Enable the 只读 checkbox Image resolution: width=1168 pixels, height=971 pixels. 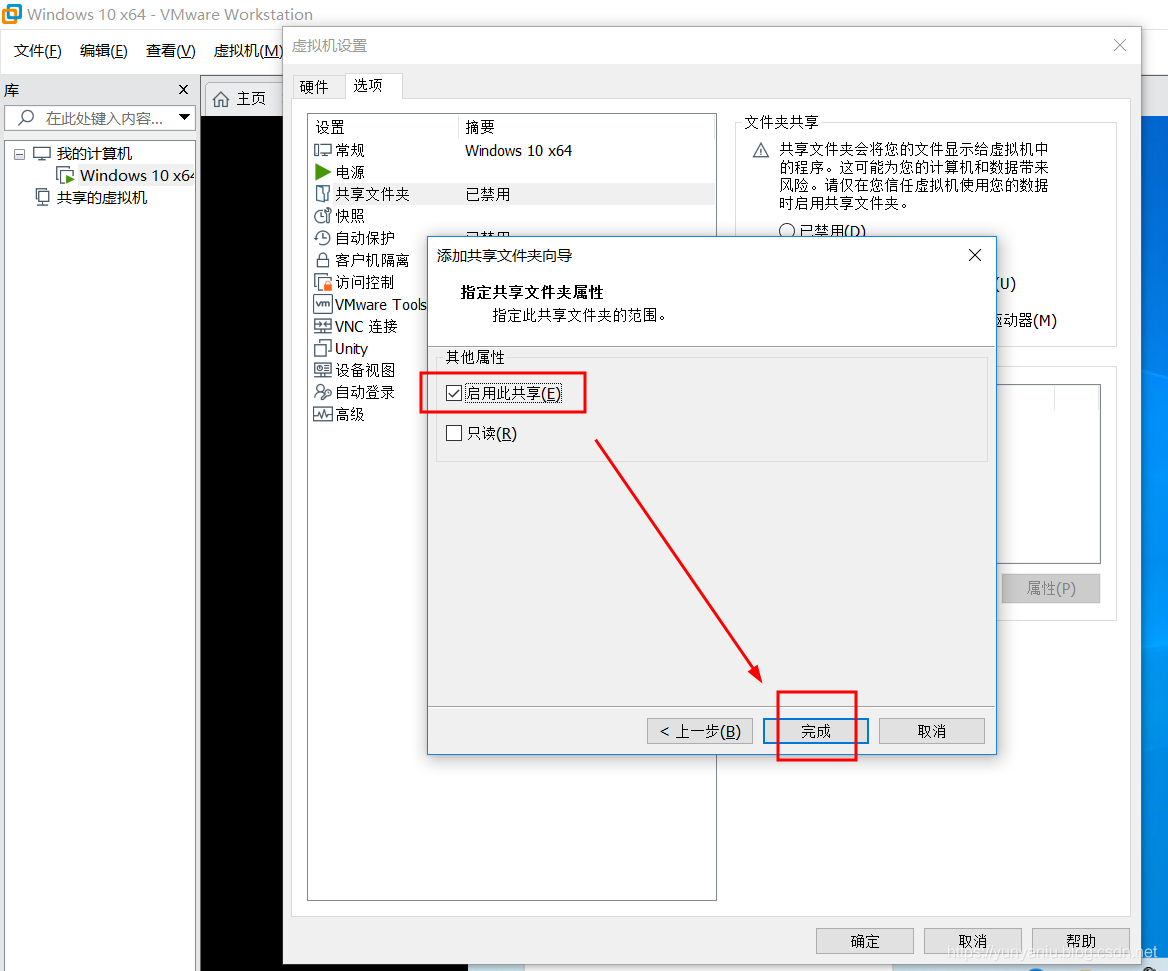454,433
